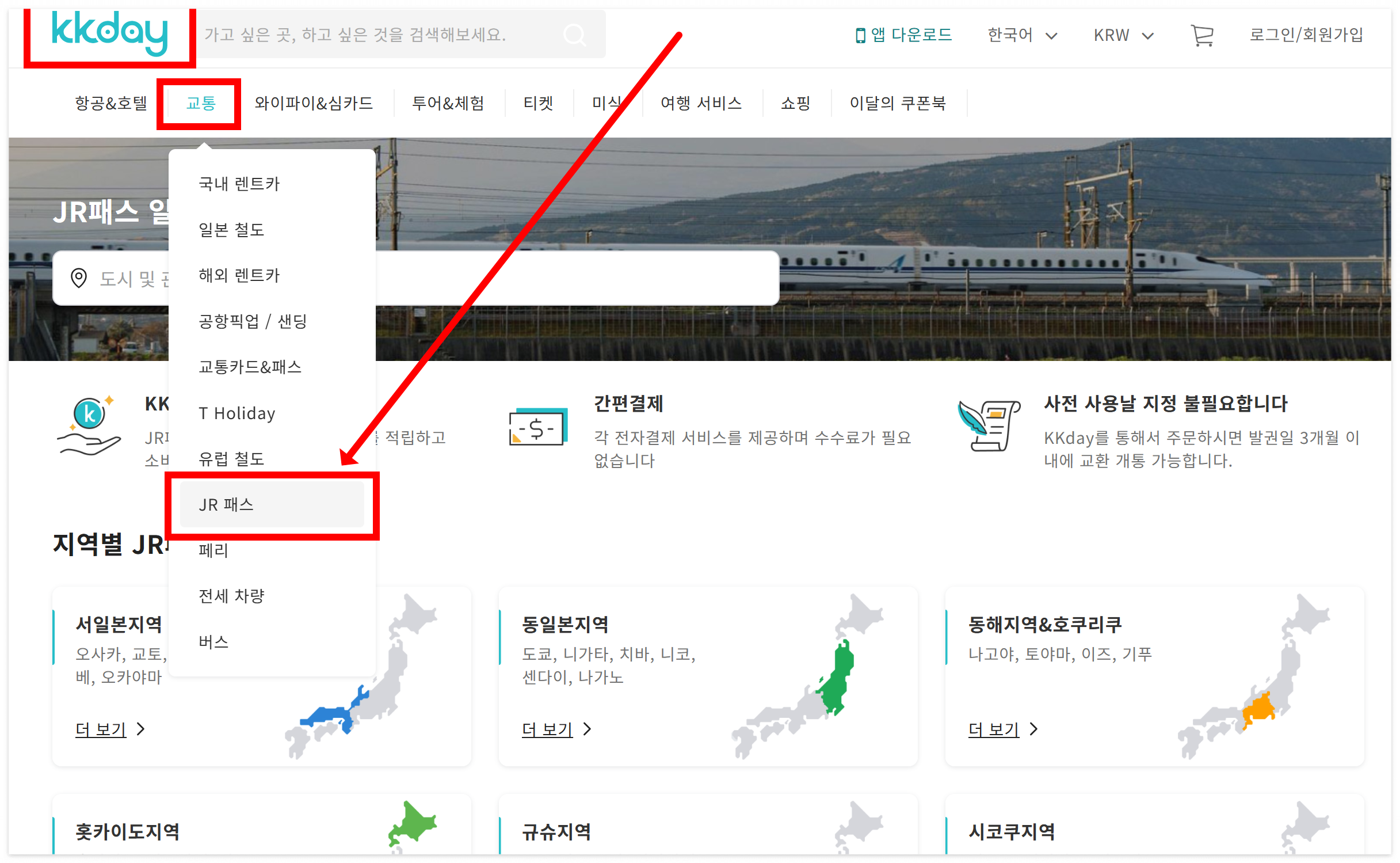Open the KRW currency dropdown
Viewport: 1400px width, 863px height.
coord(1123,35)
